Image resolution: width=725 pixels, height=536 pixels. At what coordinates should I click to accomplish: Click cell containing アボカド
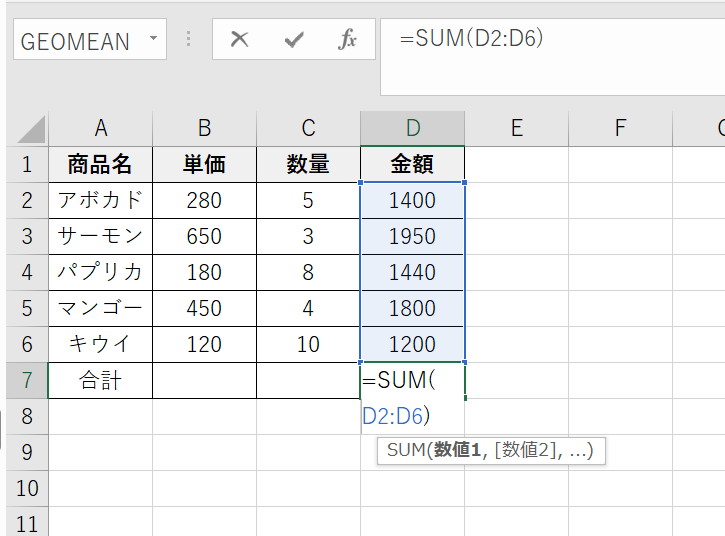click(101, 200)
